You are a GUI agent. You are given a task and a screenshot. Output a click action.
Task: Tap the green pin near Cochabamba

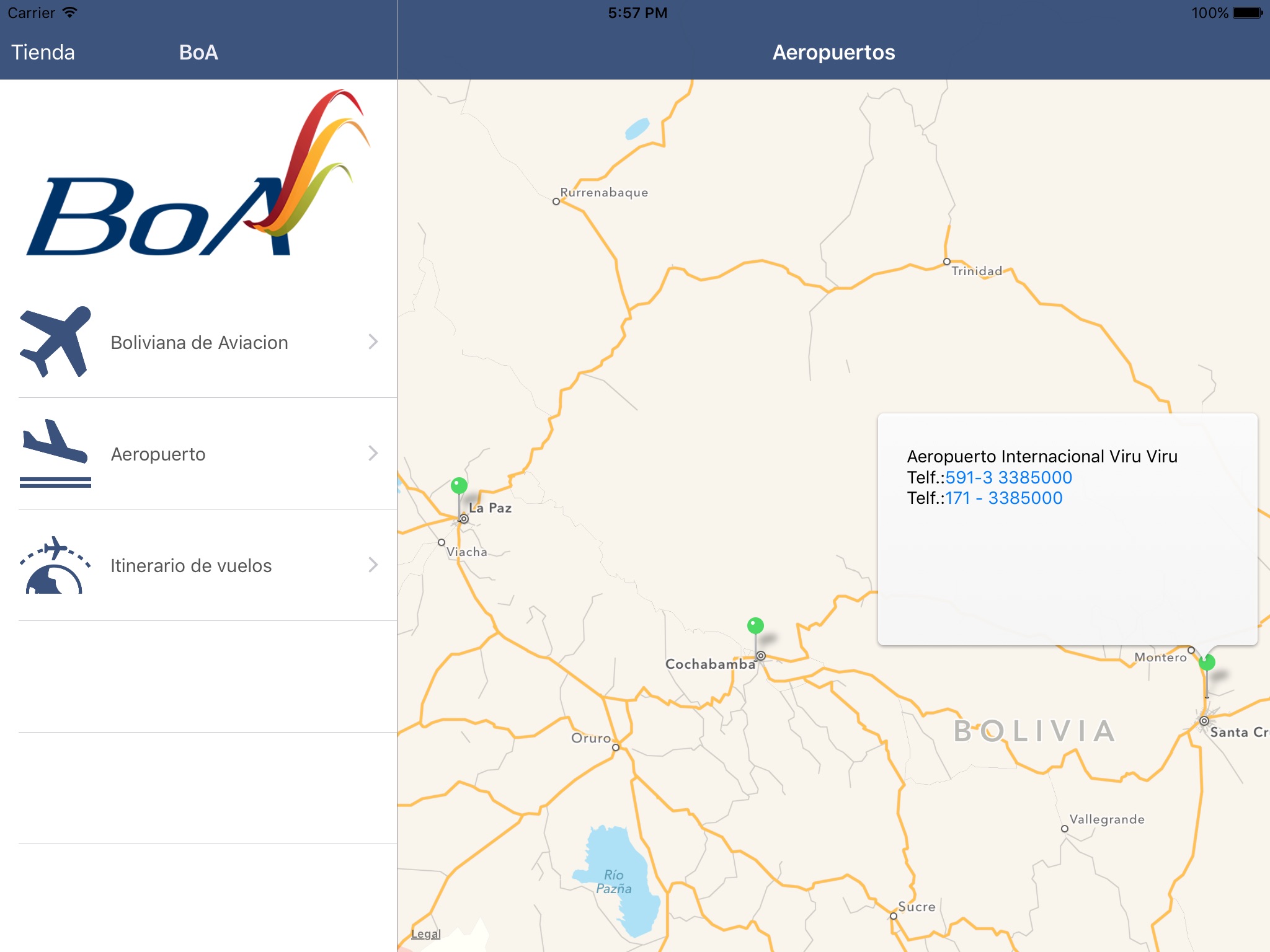pyautogui.click(x=755, y=626)
